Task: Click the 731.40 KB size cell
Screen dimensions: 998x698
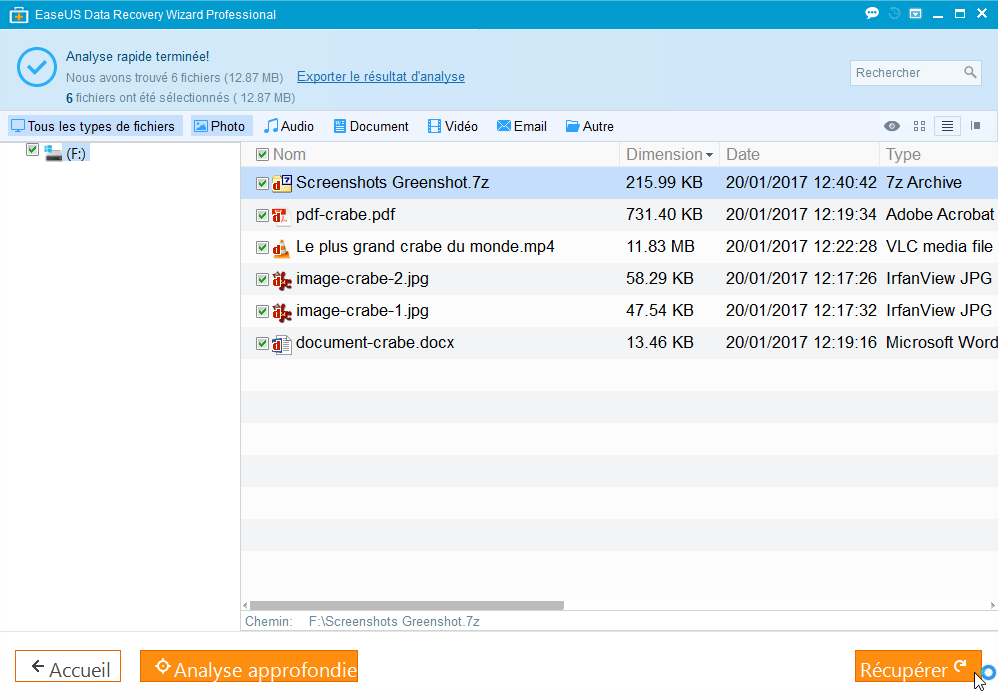Action: click(x=664, y=214)
